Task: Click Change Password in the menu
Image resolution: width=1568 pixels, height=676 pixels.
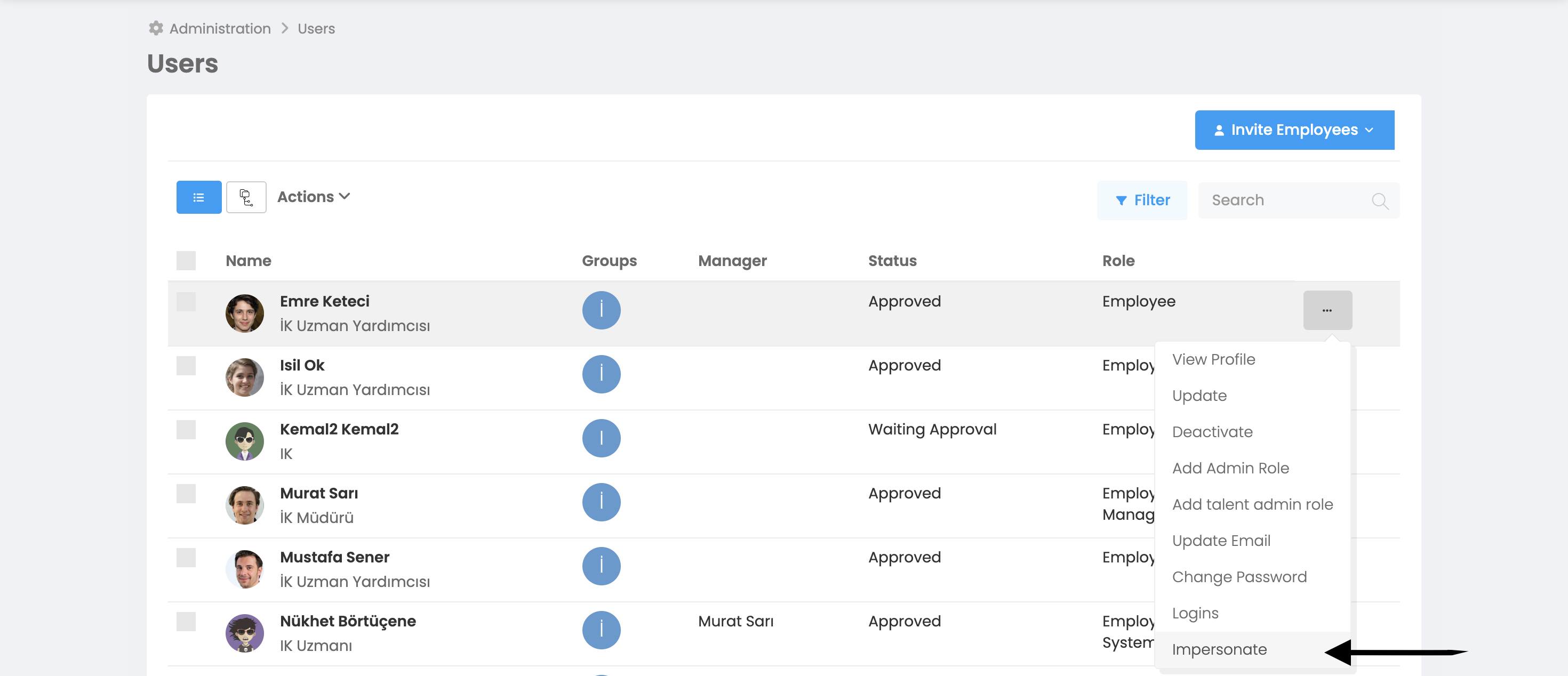Action: [x=1239, y=577]
